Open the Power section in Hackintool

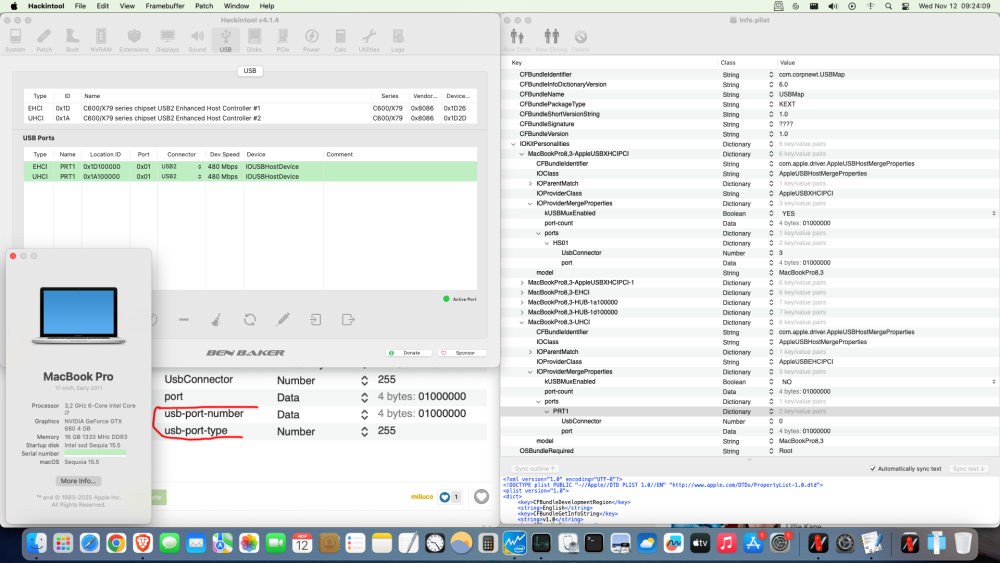[x=311, y=40]
